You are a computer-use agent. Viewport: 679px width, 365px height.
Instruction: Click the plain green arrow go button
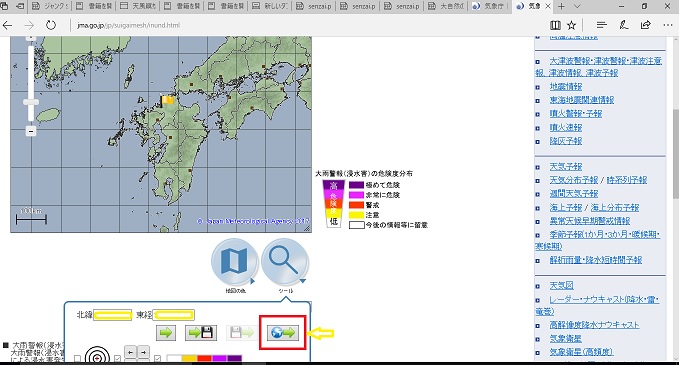166,333
